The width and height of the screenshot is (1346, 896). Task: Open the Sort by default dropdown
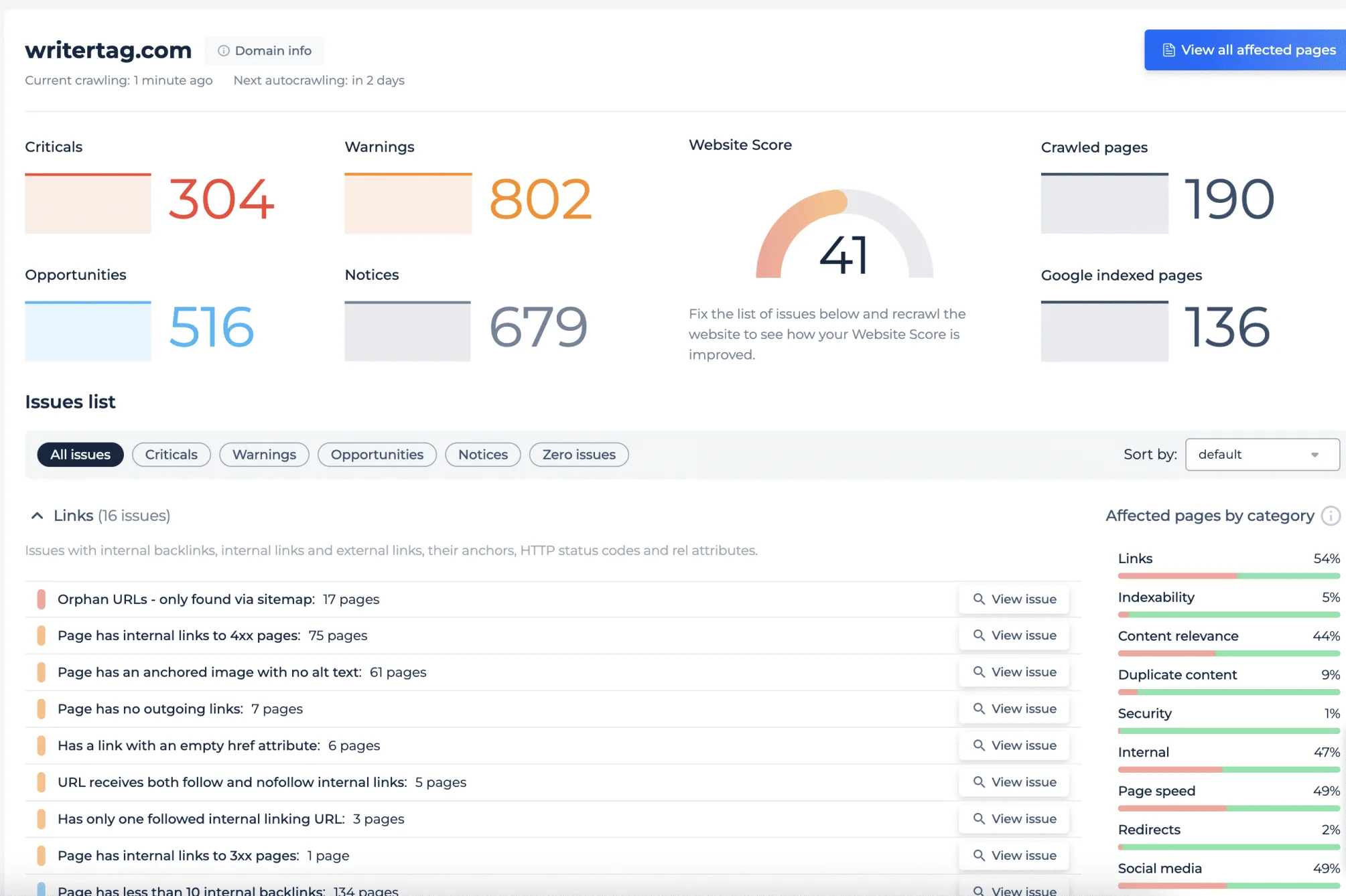pyautogui.click(x=1262, y=455)
